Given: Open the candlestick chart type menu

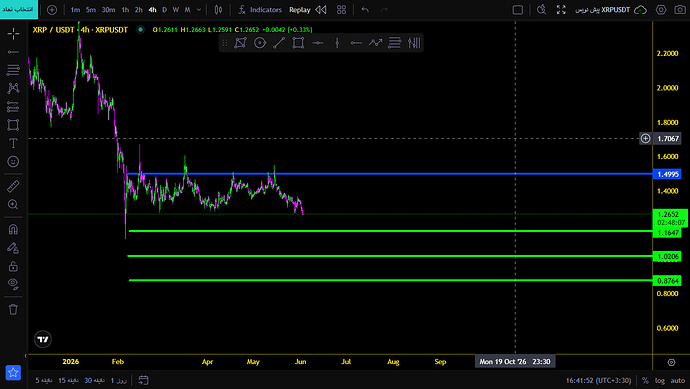Looking at the screenshot, I should tap(218, 10).
